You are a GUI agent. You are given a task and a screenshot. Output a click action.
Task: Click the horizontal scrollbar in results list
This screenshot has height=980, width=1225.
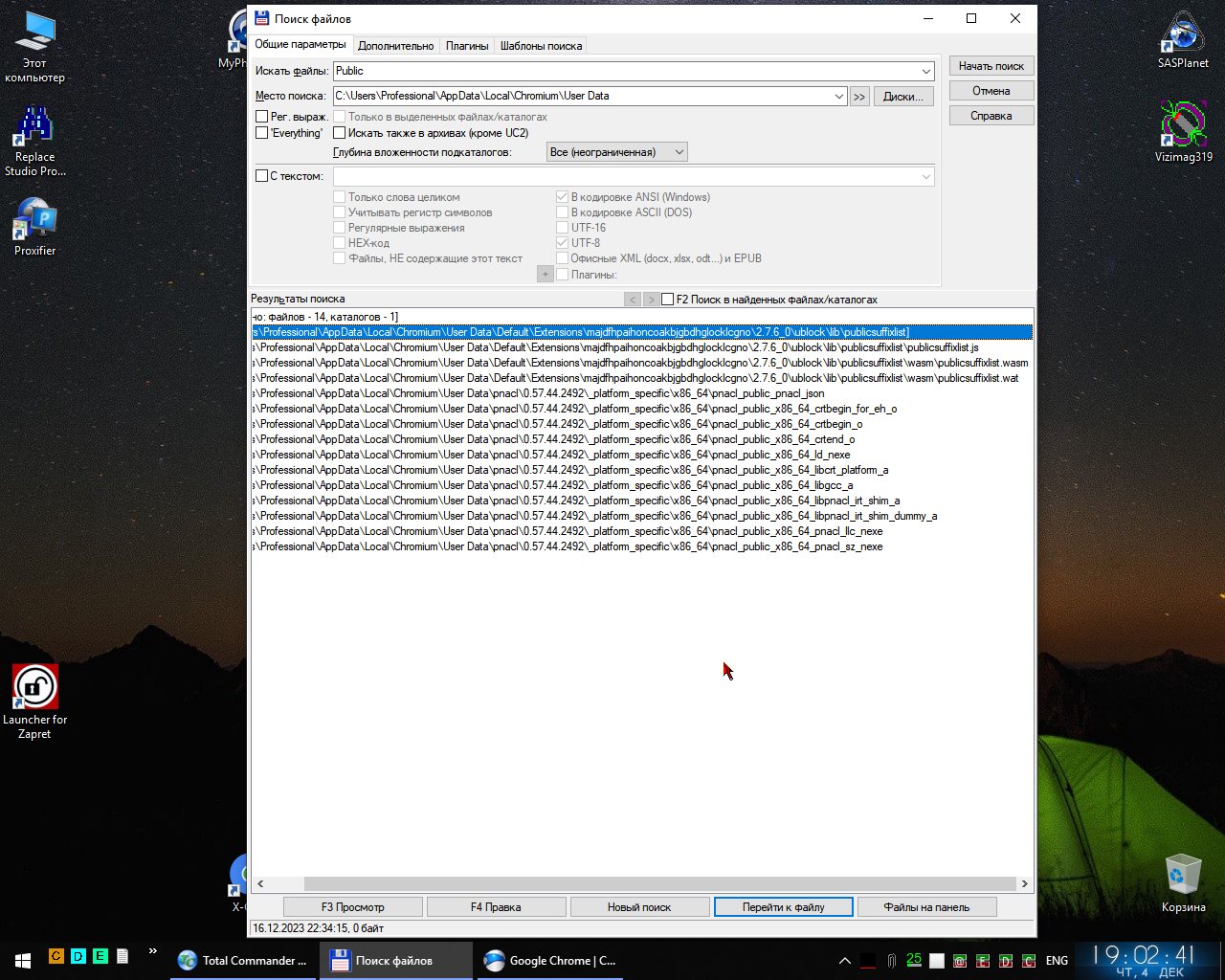pos(659,884)
